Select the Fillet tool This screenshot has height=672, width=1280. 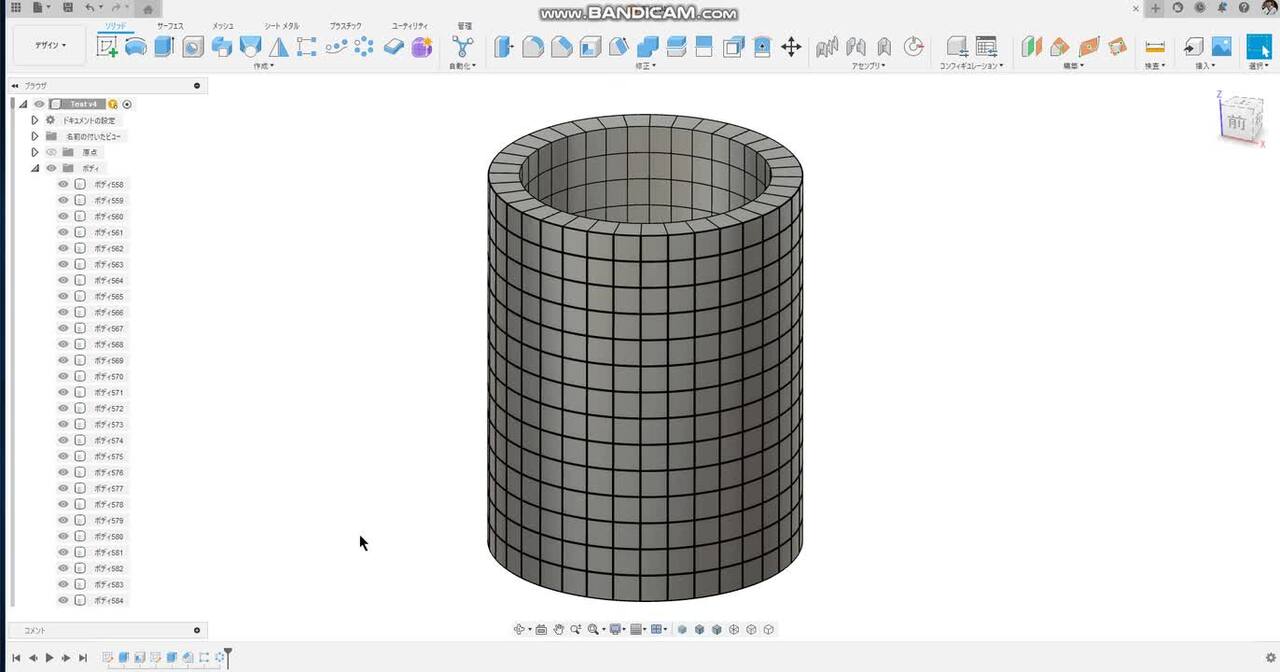(x=533, y=46)
